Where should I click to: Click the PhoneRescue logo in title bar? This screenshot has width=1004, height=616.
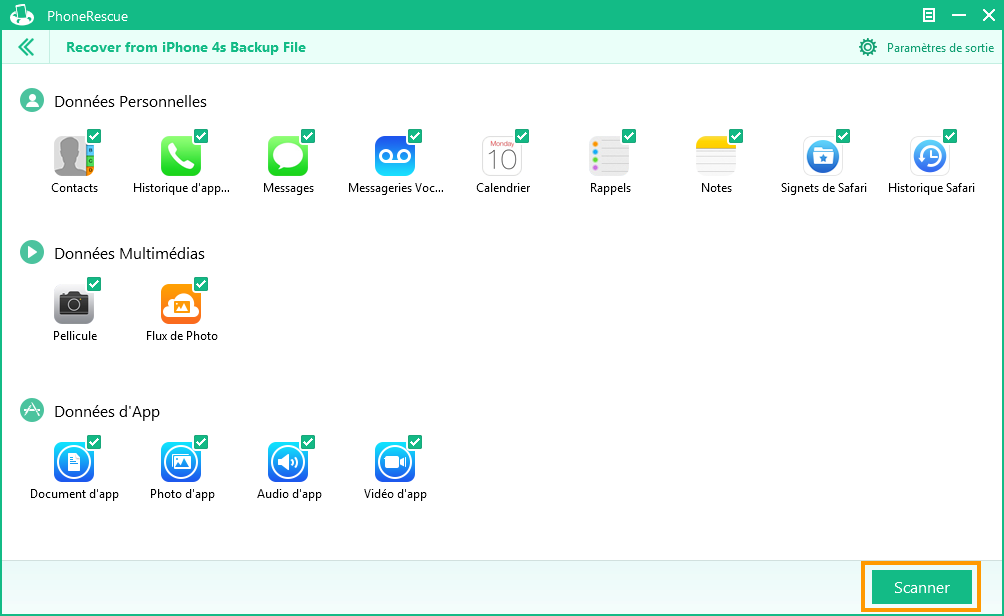click(22, 15)
